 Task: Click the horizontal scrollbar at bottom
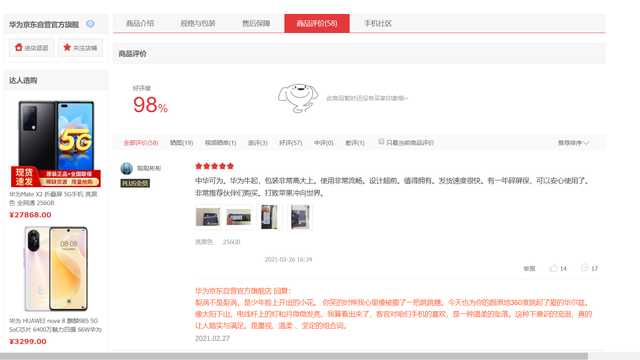(294, 356)
